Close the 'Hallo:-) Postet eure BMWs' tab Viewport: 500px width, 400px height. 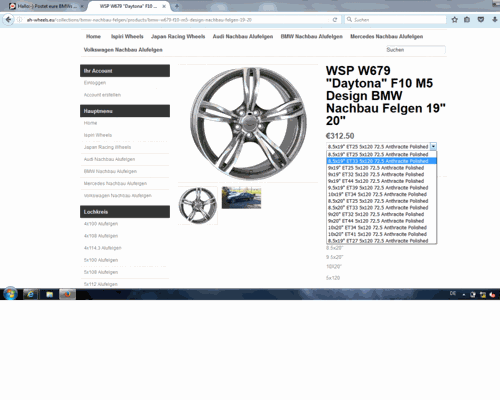(82, 6)
